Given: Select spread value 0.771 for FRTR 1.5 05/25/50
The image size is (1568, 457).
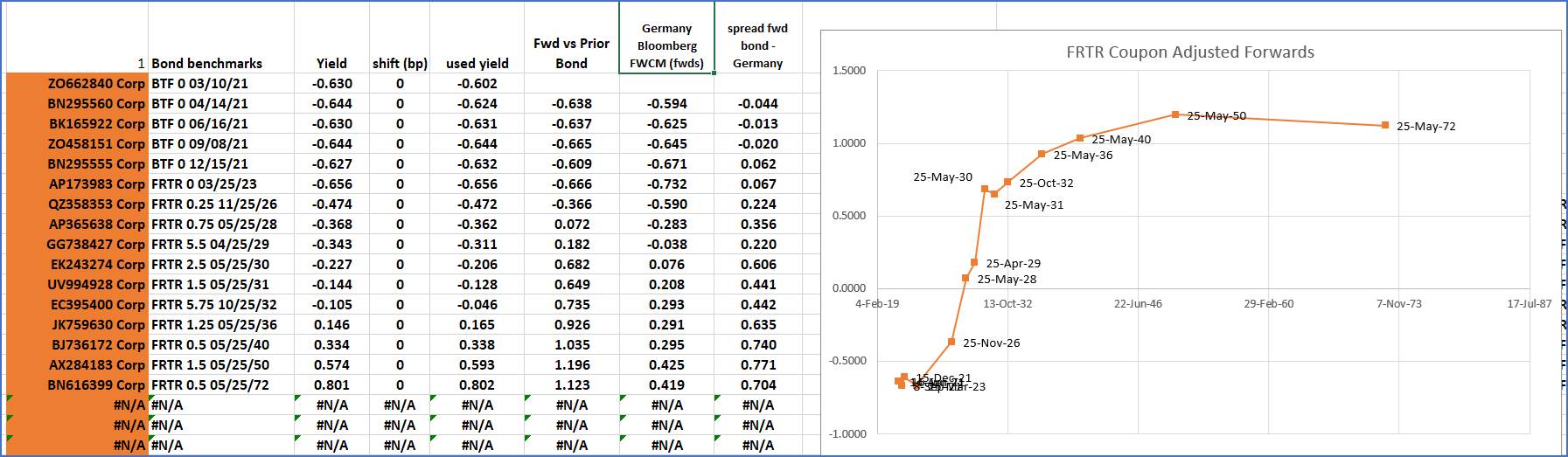Looking at the screenshot, I should (757, 365).
